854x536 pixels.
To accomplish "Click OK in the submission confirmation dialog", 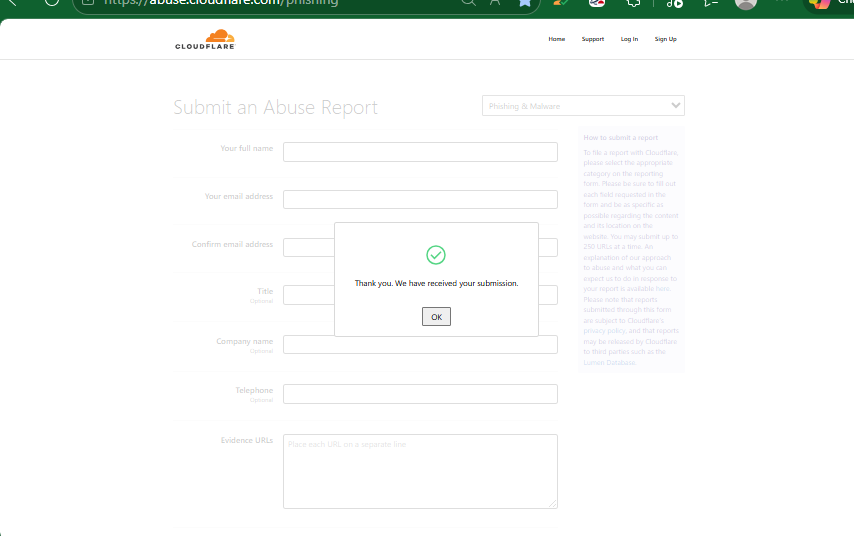I will pyautogui.click(x=436, y=316).
